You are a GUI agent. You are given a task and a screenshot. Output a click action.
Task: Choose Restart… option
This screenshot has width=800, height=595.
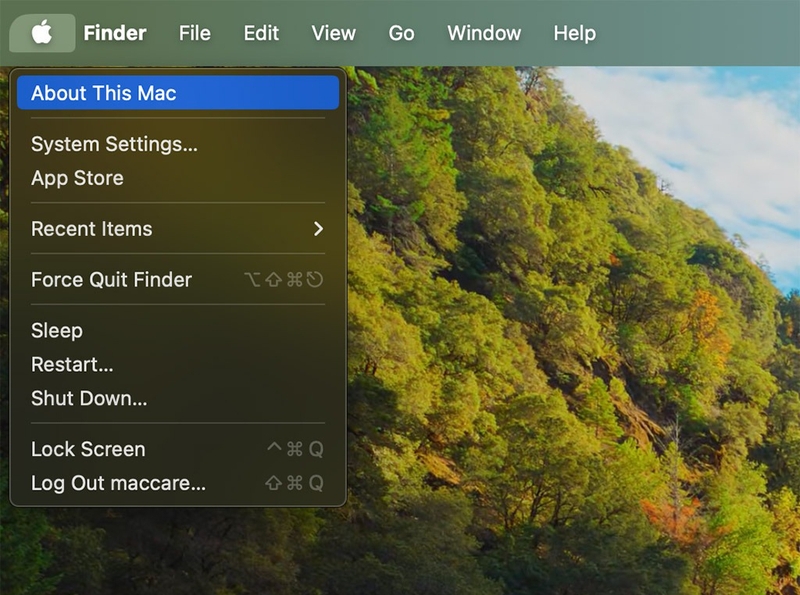click(x=178, y=364)
